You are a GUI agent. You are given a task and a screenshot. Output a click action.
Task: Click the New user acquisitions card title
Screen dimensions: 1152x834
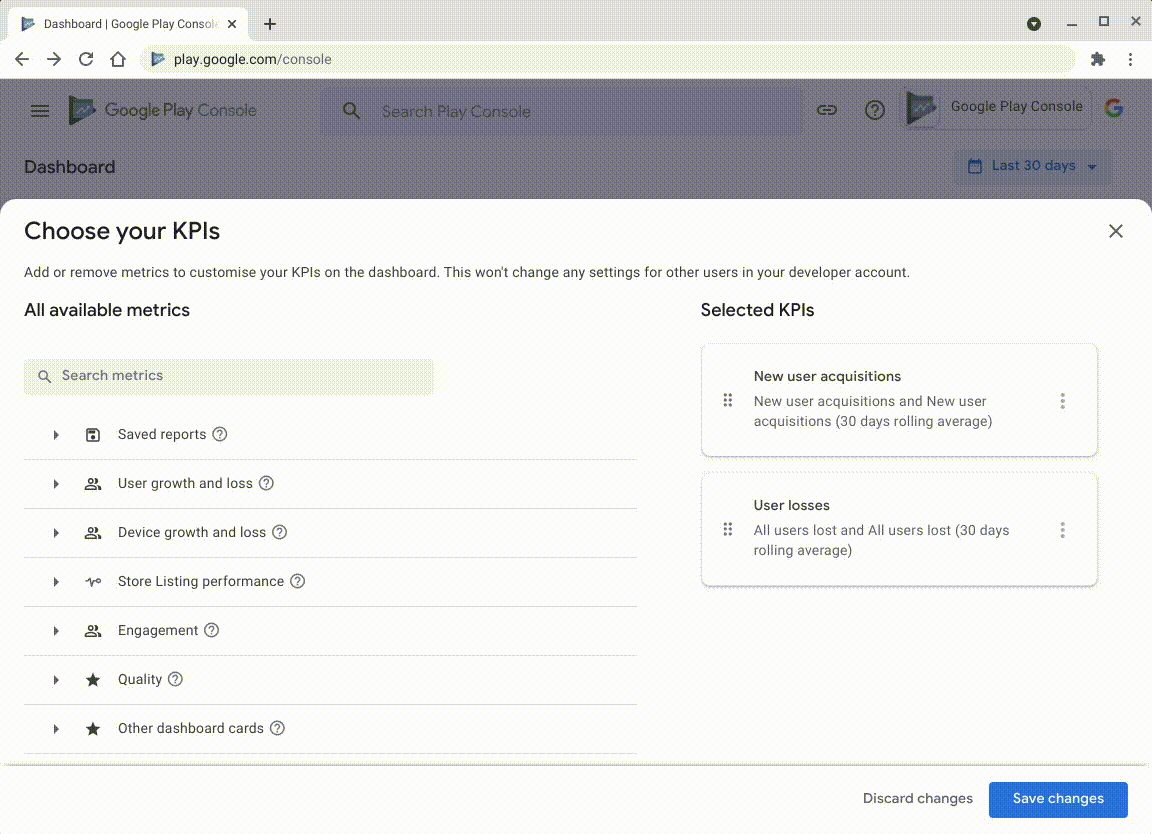click(827, 376)
